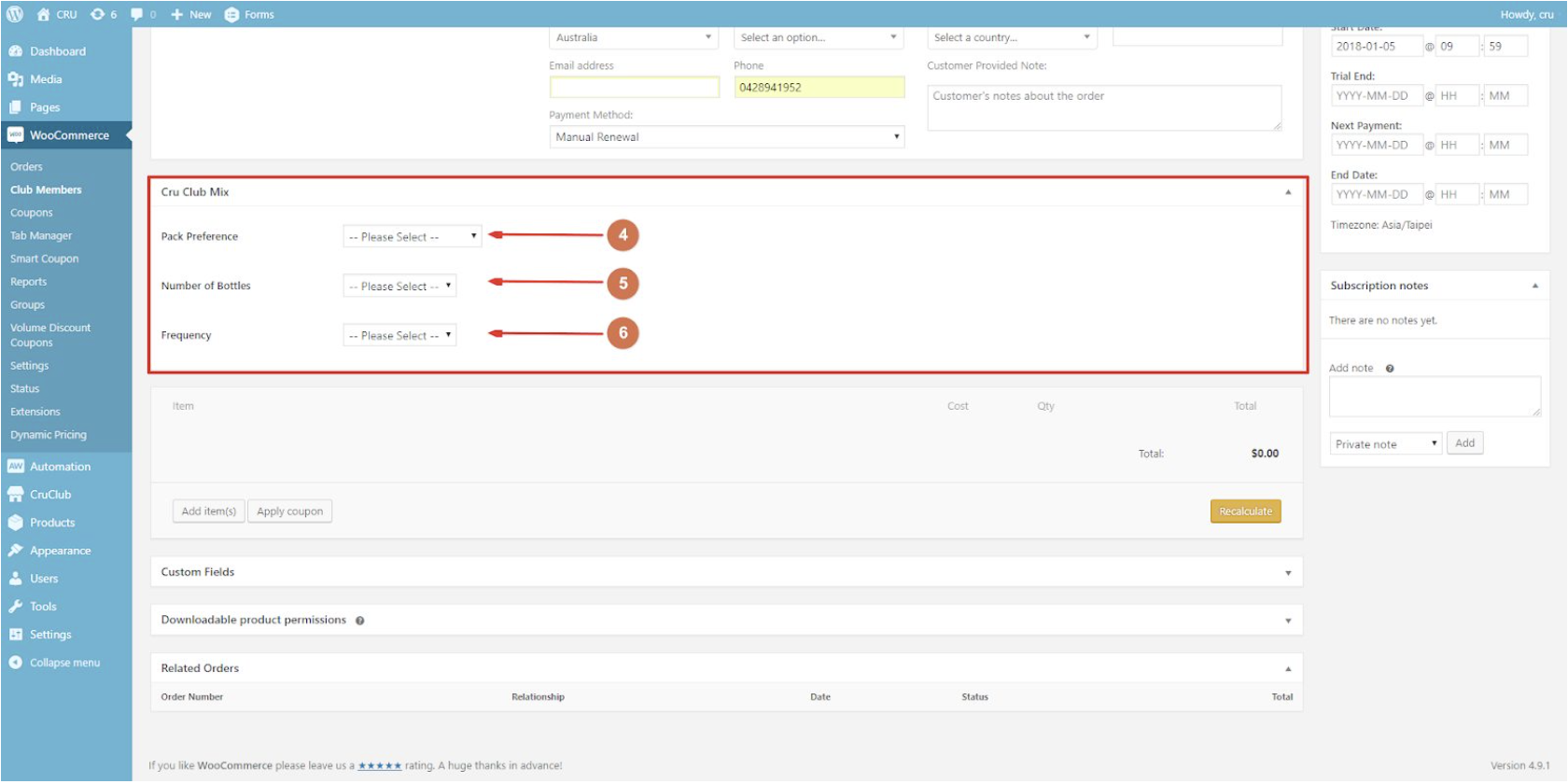
Task: Click the Add item(s) button
Action: (209, 511)
